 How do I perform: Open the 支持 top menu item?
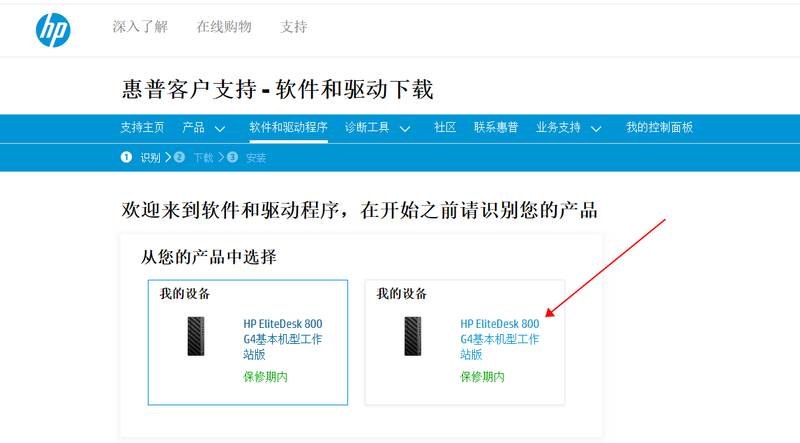pyautogui.click(x=294, y=27)
